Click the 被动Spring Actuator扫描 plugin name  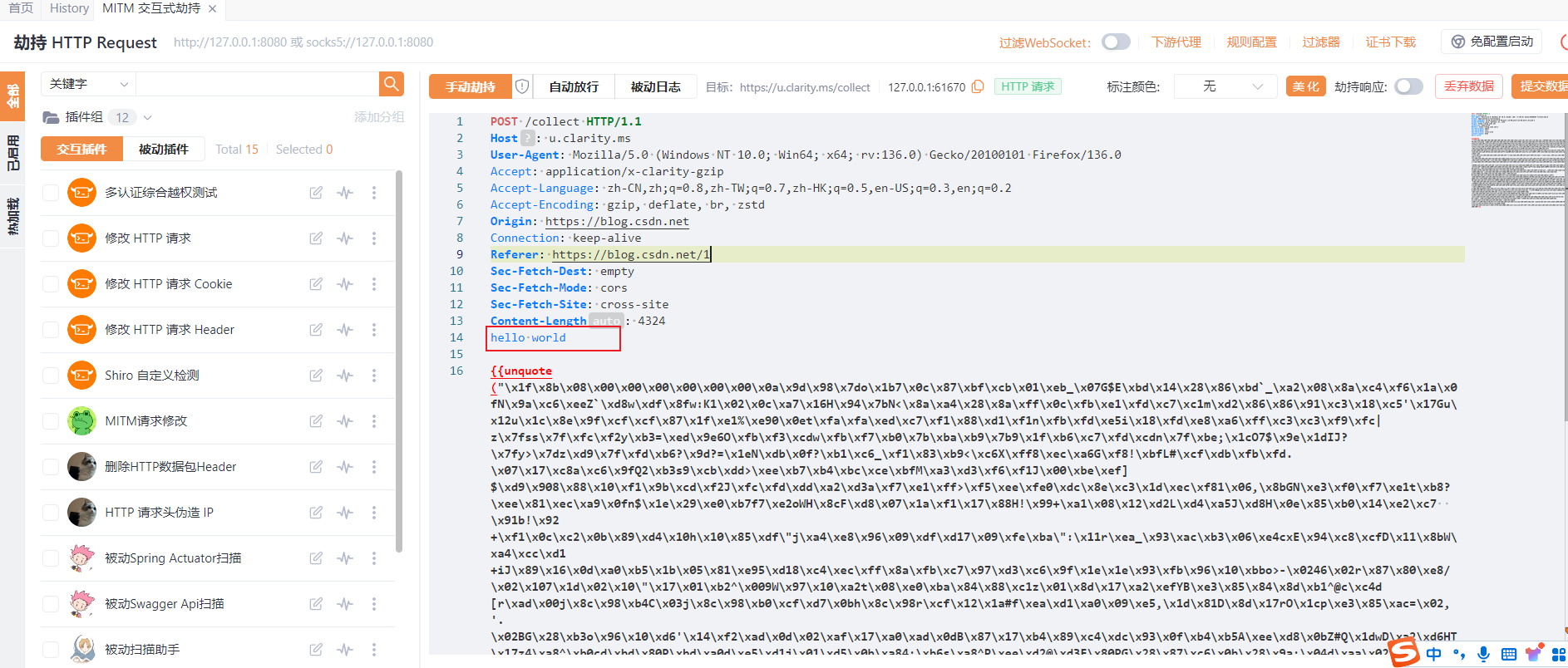[x=173, y=558]
